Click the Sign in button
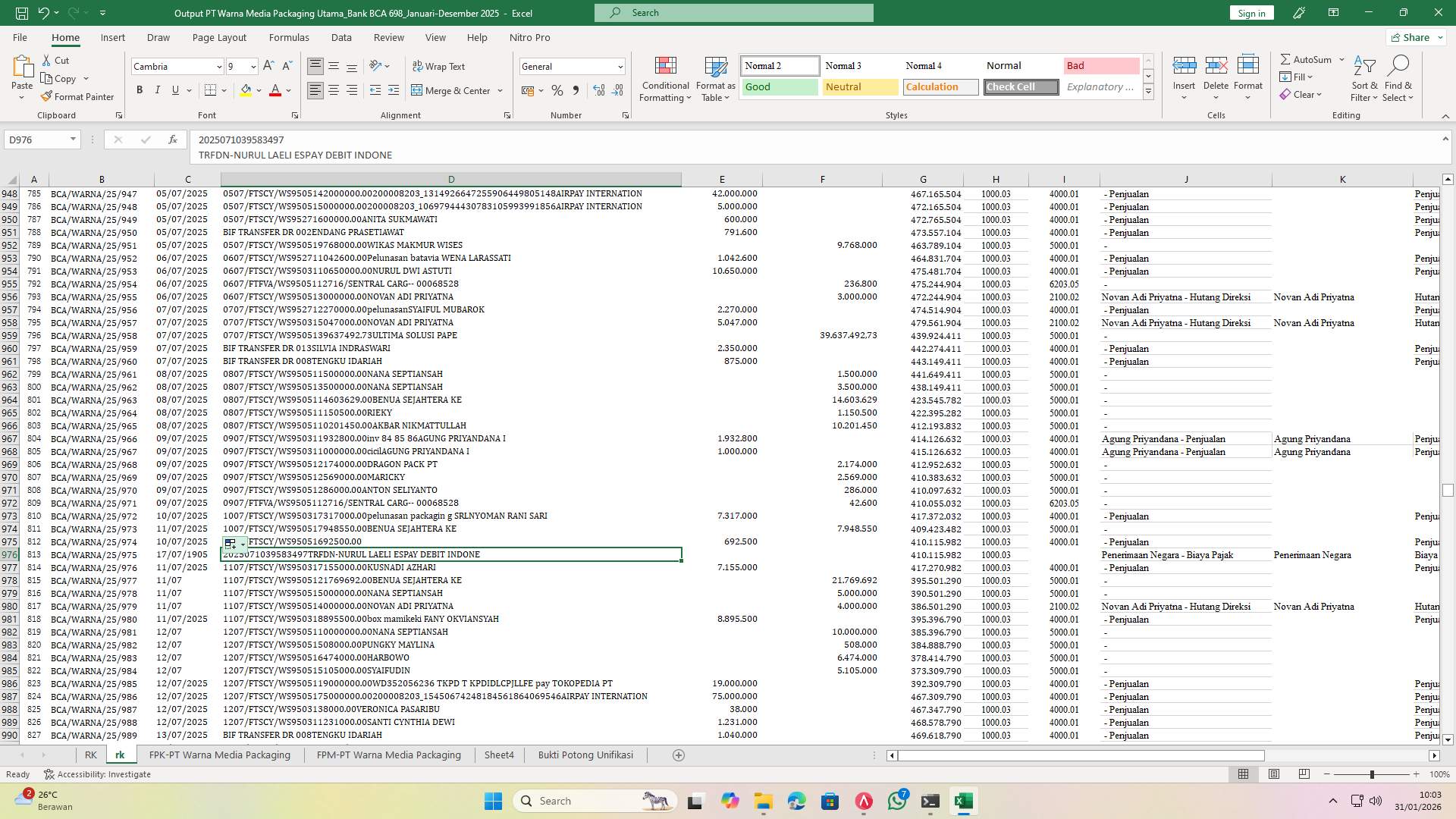1456x819 pixels. [1250, 13]
